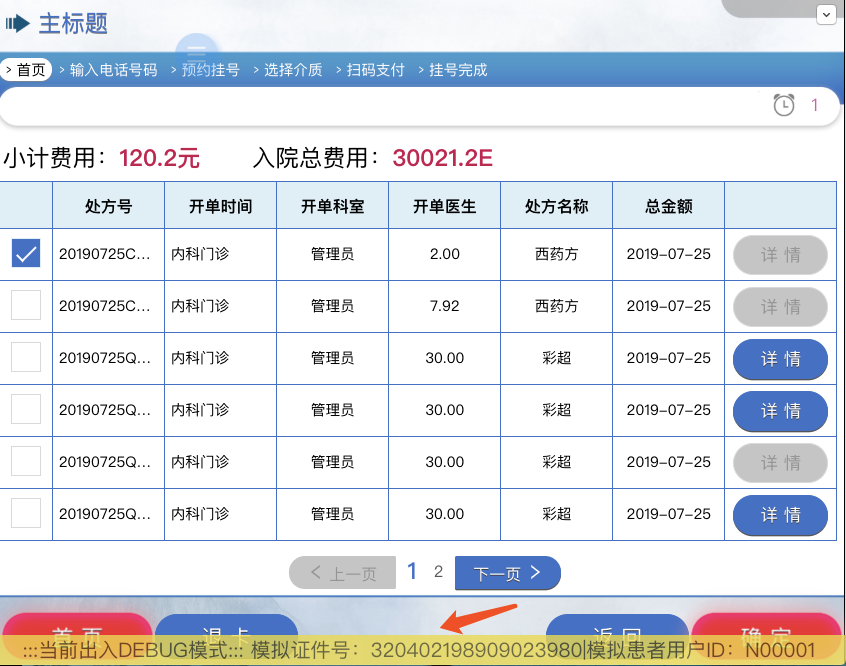
Task: Uncheck the first prescription row checkbox
Action: pos(26,253)
